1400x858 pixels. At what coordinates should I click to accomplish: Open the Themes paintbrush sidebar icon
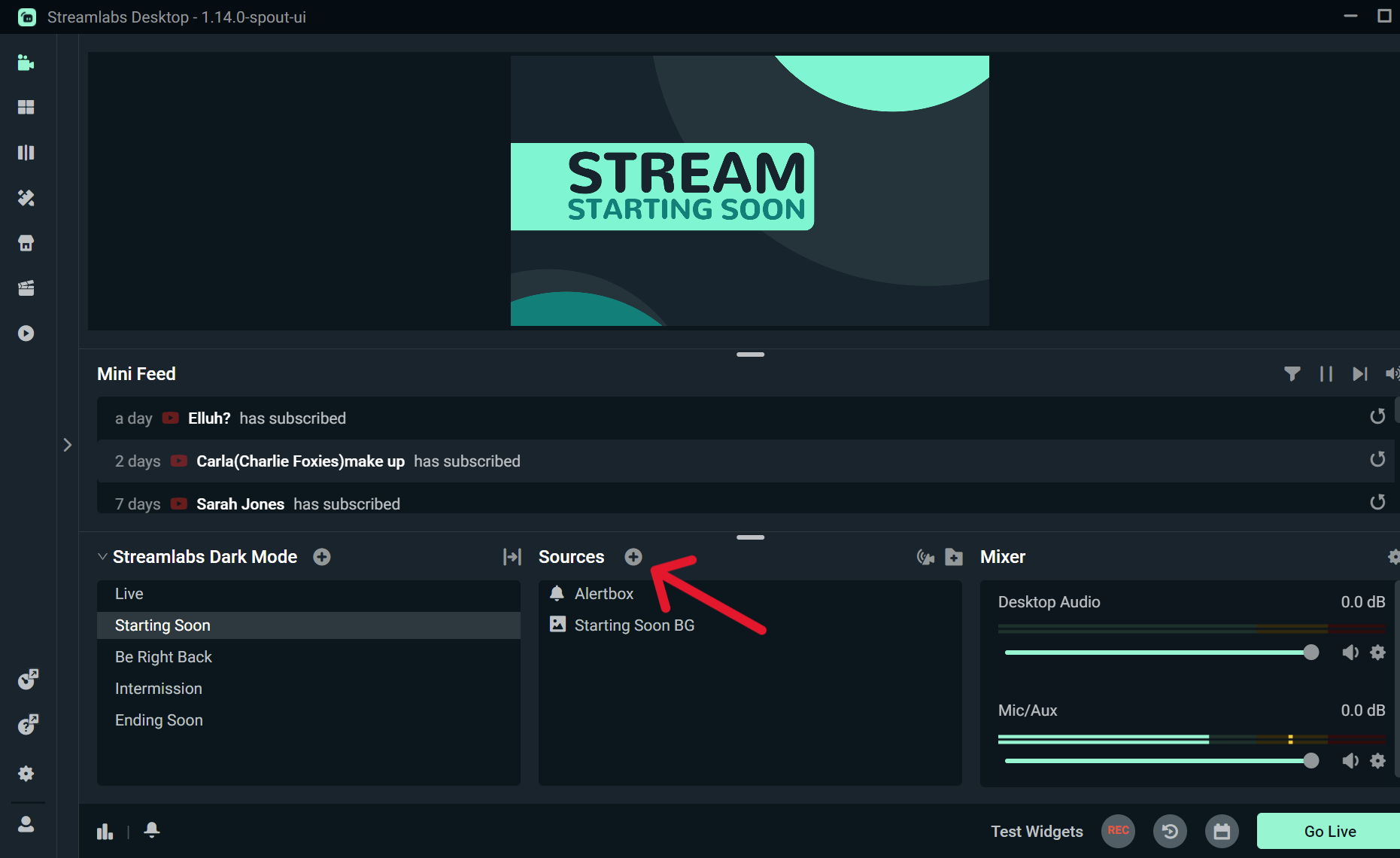click(26, 198)
